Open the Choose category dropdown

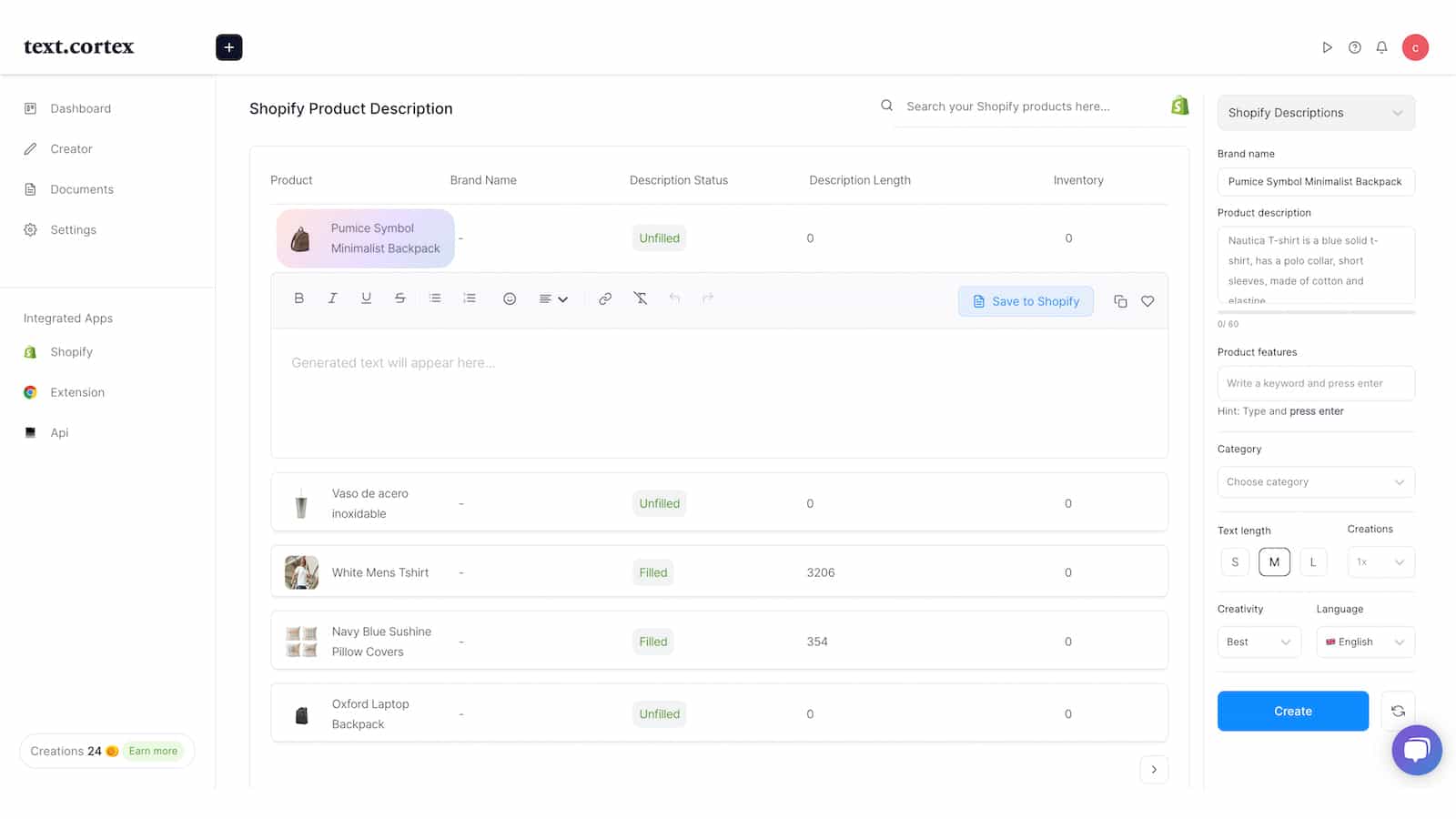pyautogui.click(x=1315, y=481)
